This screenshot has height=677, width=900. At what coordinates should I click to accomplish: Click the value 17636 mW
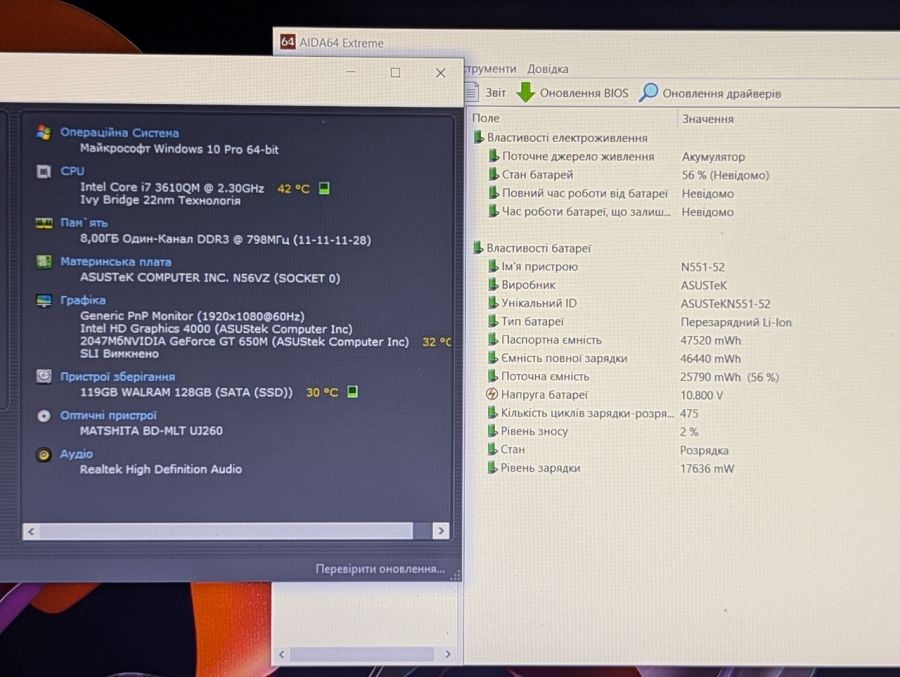click(707, 469)
